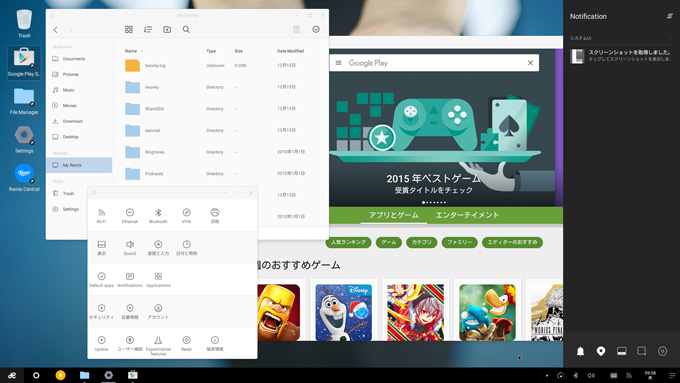Toggle the location quick setting in notification panel

pyautogui.click(x=601, y=351)
